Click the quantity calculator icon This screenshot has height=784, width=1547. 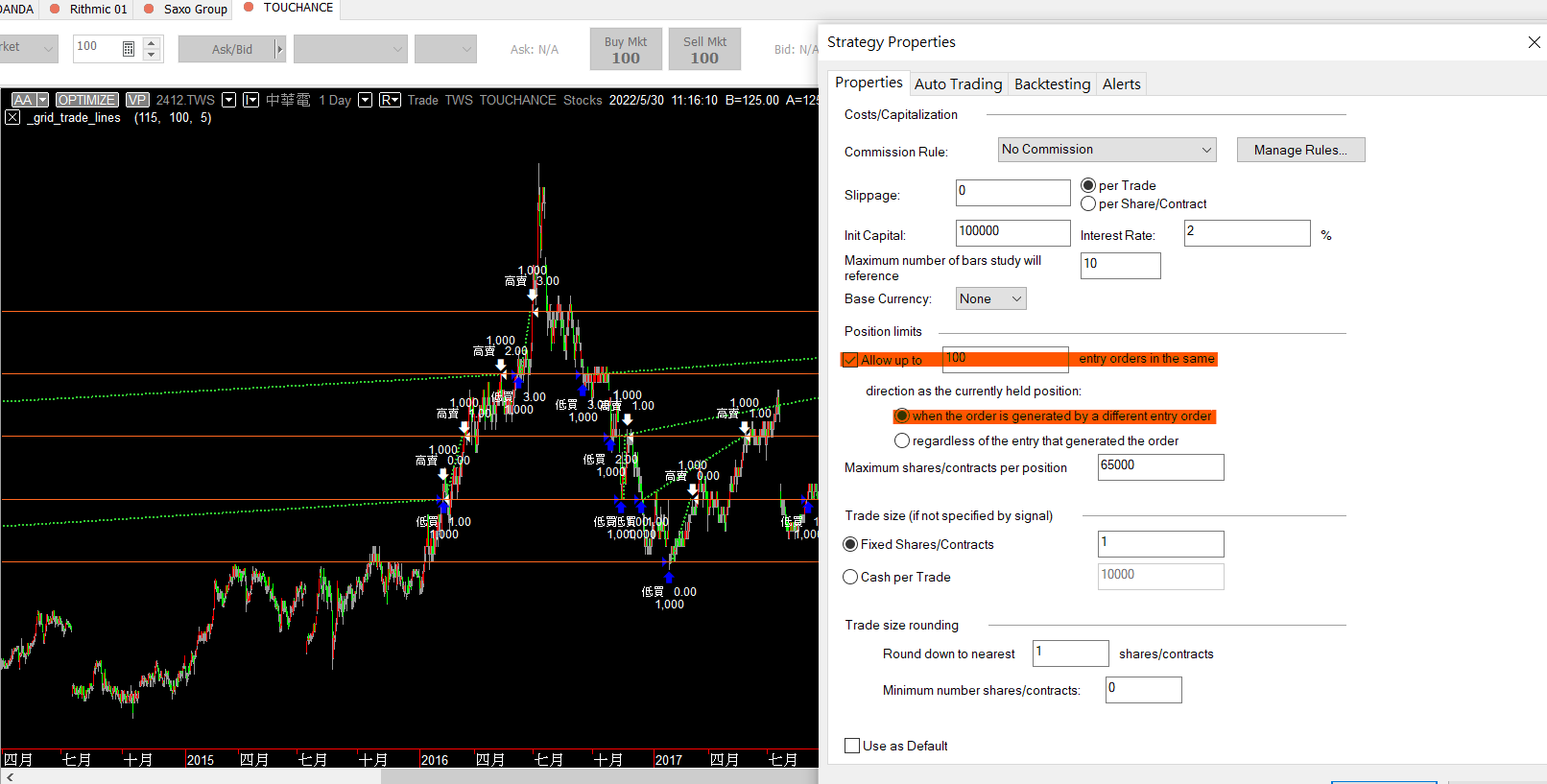click(129, 49)
